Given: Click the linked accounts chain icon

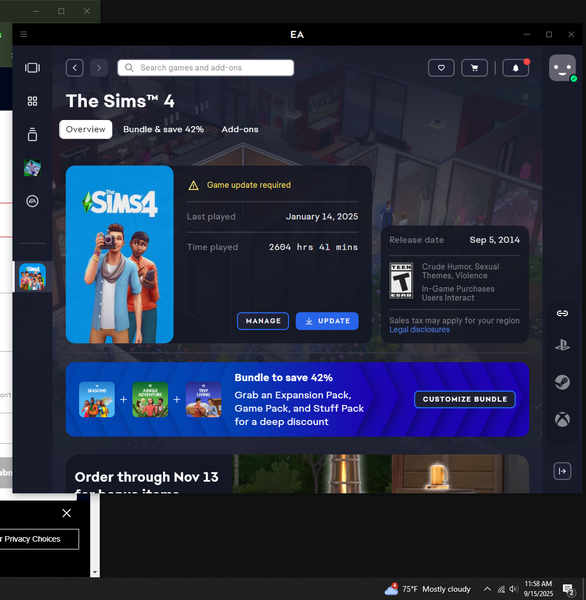Looking at the screenshot, I should pyautogui.click(x=562, y=313).
